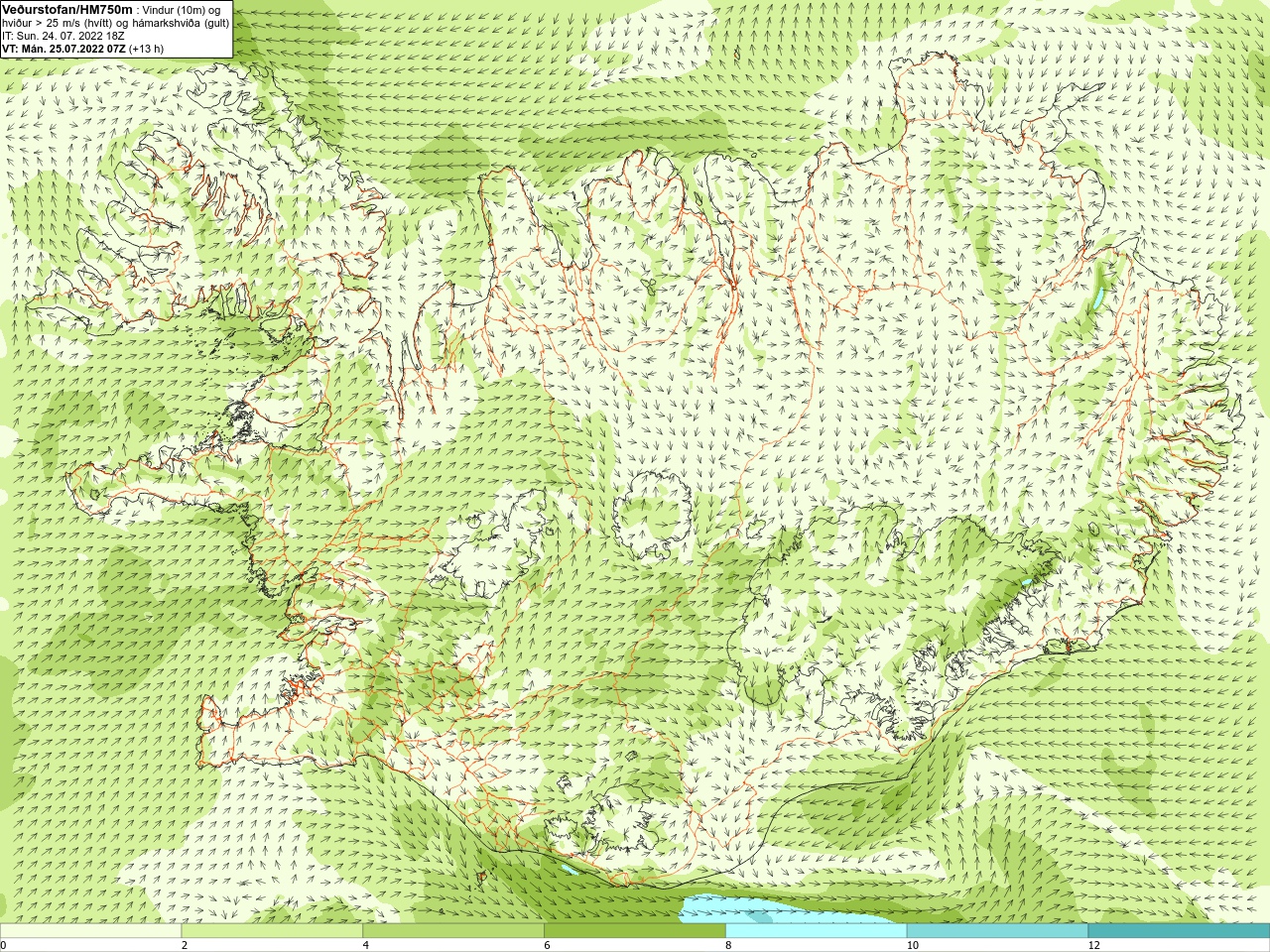Click the '(+13 h)' forecast offset text
Screen dimensions: 1270x952
[x=147, y=48]
